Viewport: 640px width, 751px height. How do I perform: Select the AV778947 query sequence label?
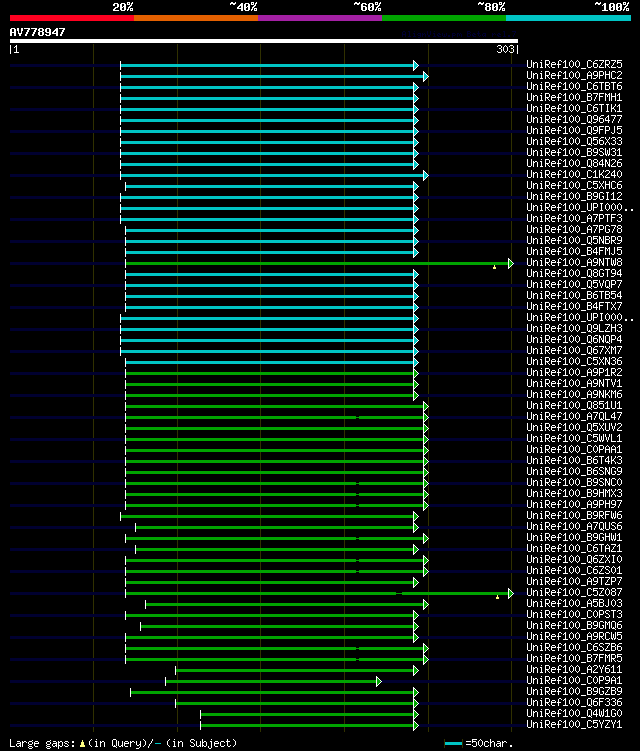(37, 32)
